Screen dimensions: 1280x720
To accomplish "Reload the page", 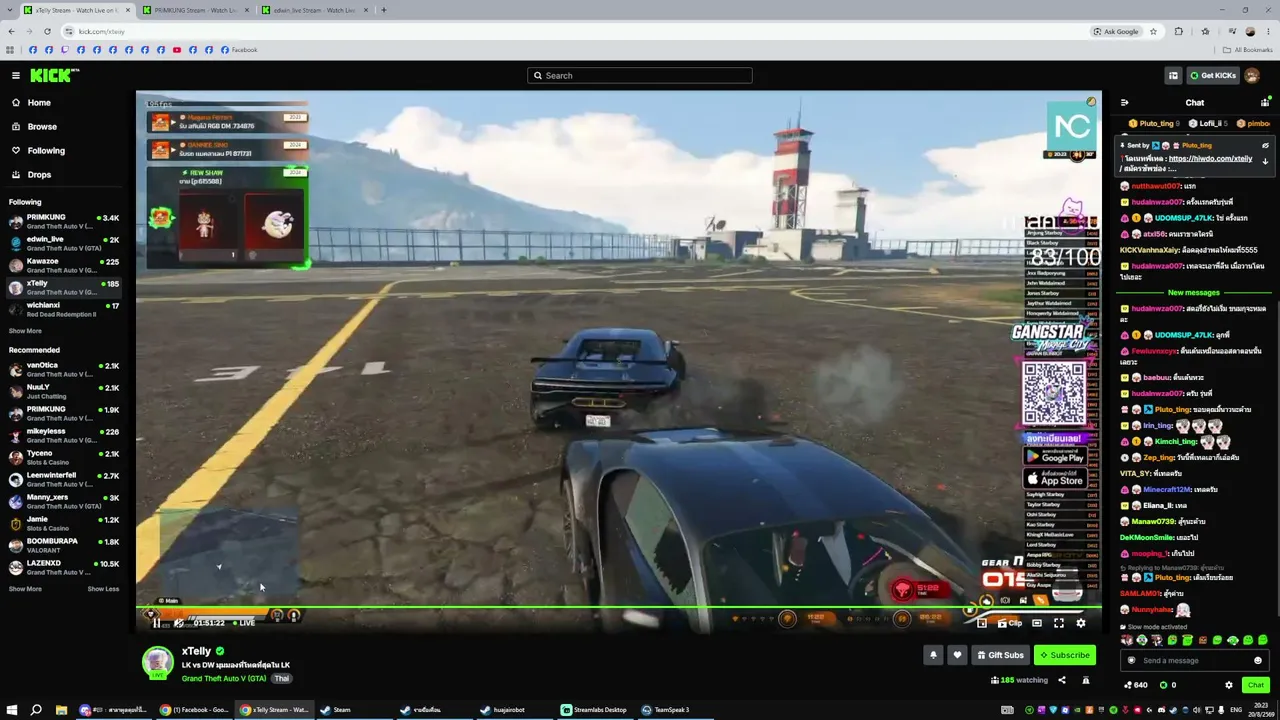I will (x=47, y=31).
